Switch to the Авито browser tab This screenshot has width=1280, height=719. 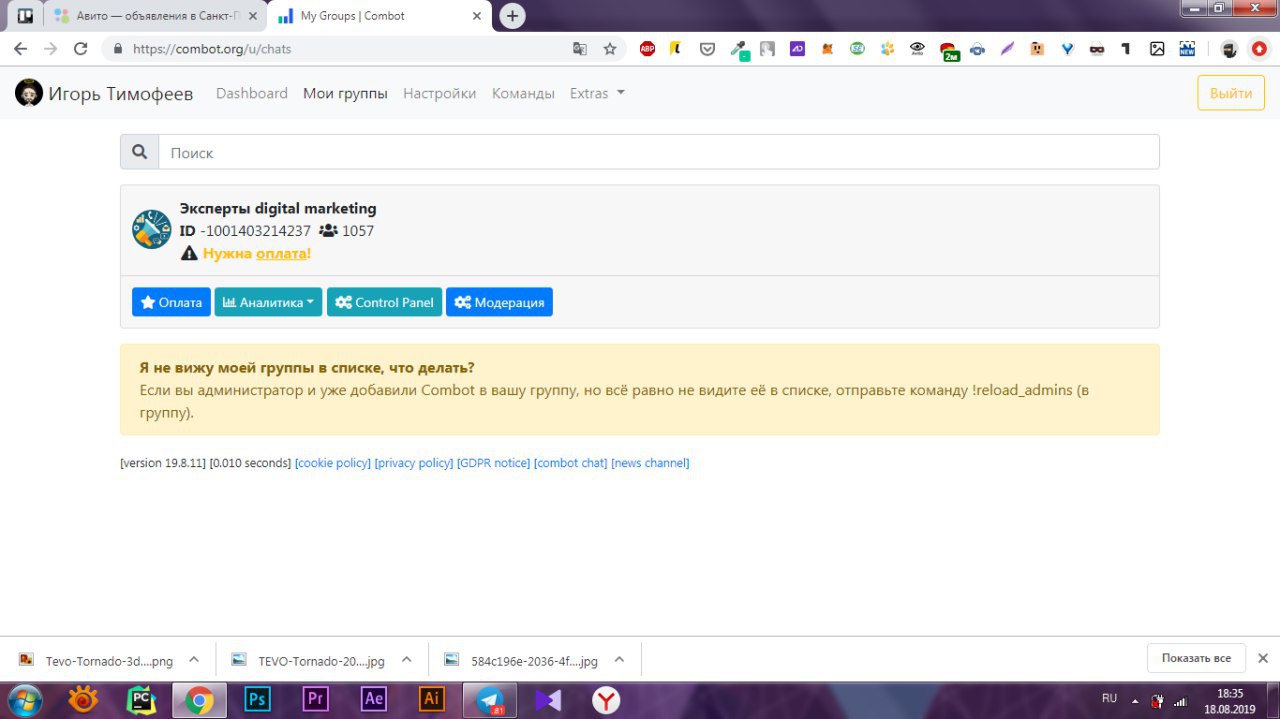click(x=156, y=16)
